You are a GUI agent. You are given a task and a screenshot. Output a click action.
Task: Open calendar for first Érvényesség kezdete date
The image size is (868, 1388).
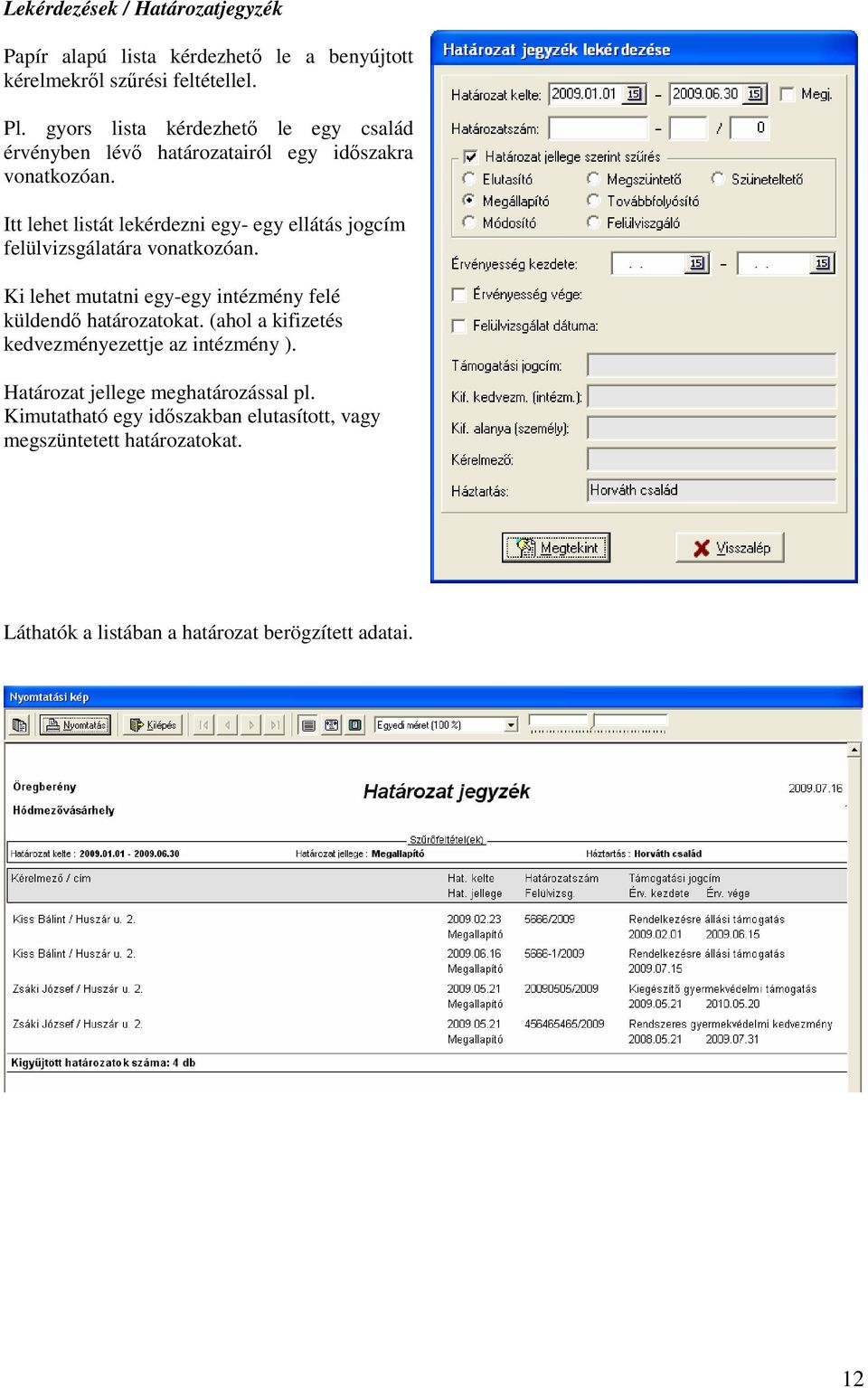(697, 263)
